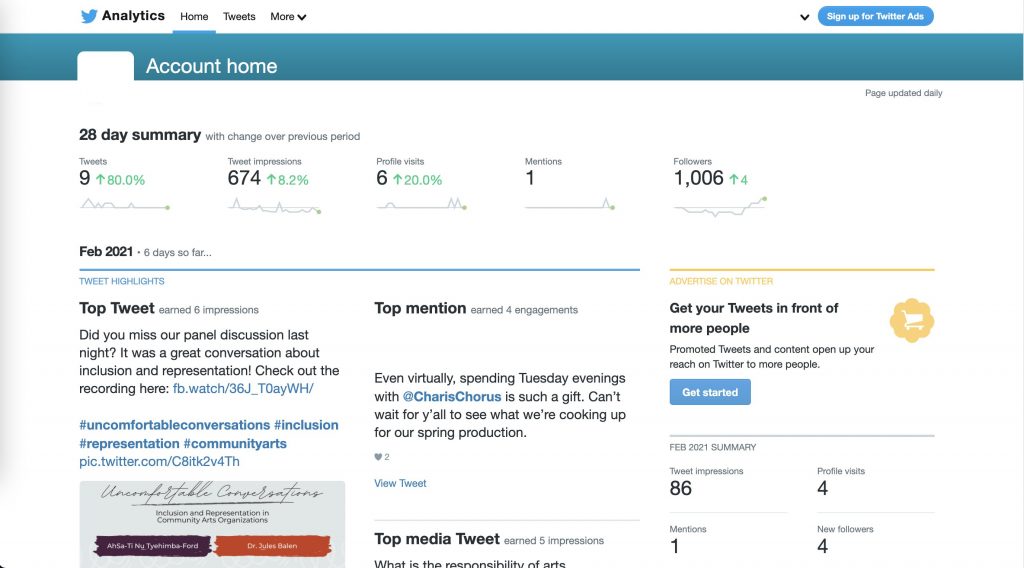This screenshot has height=568, width=1024.
Task: Click the @CharisChorus mention link
Action: pyautogui.click(x=452, y=396)
